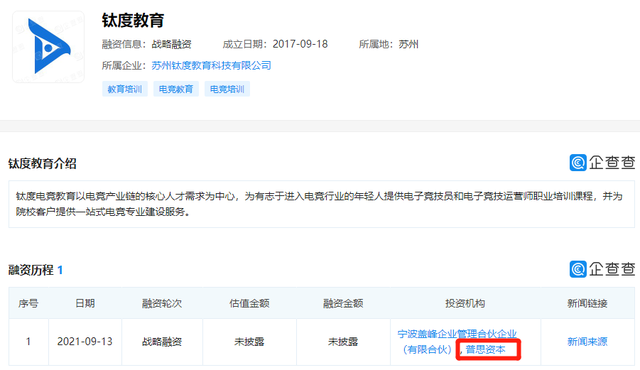
Task: Click the 估值金额 column header
Action: [x=249, y=303]
